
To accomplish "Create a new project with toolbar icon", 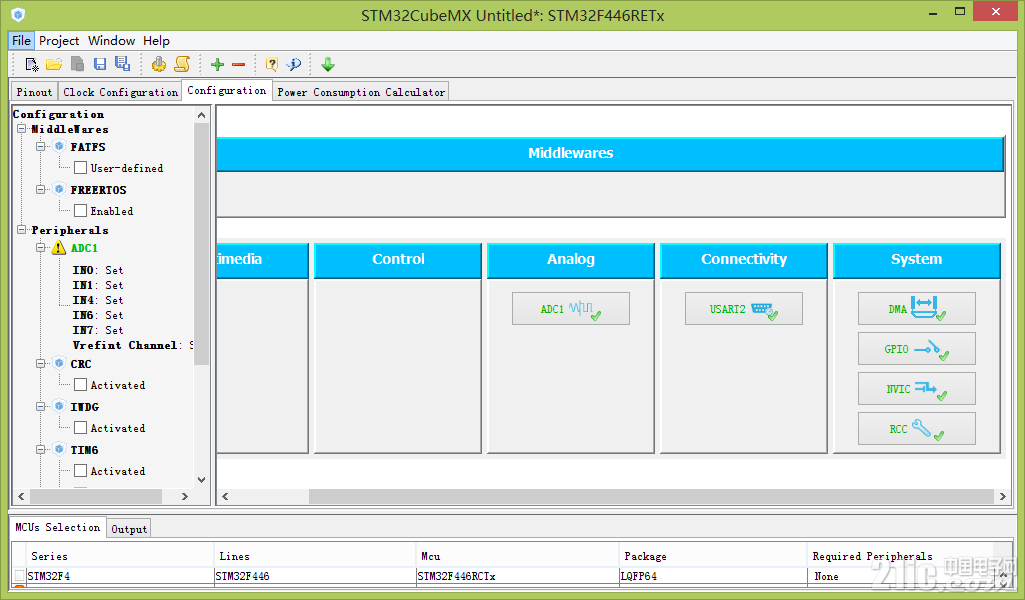I will 31,64.
